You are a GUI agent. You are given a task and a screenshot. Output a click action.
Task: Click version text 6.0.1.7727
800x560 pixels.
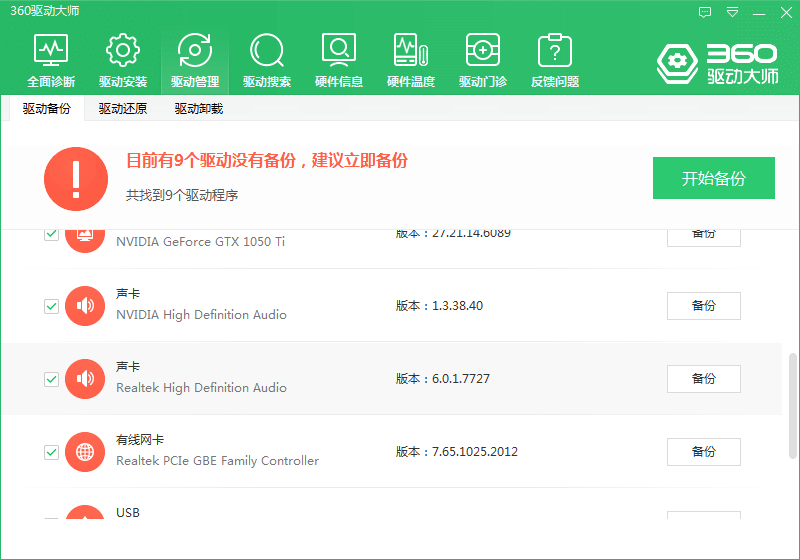[x=461, y=378]
